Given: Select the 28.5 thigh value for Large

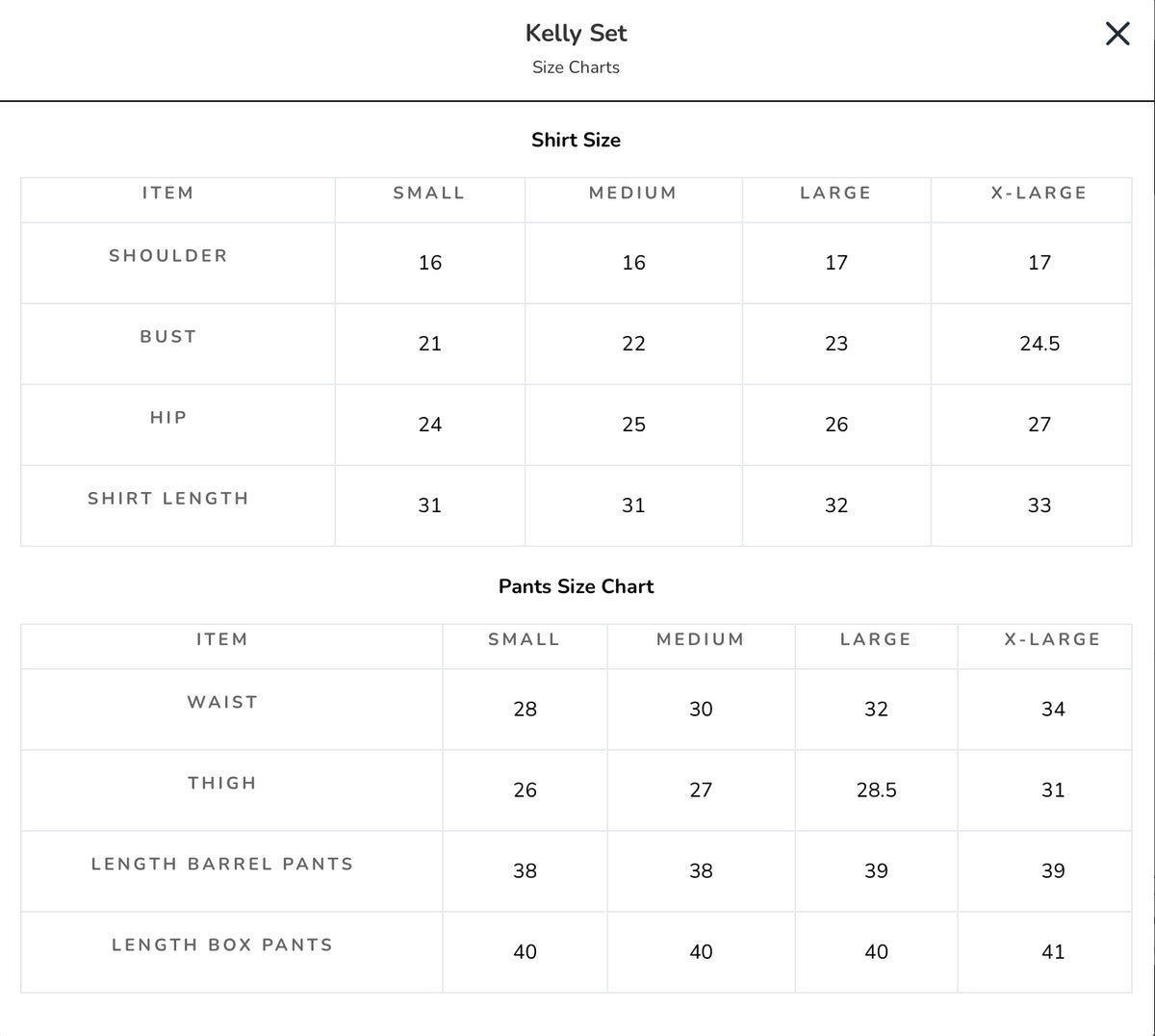Looking at the screenshot, I should point(876,790).
